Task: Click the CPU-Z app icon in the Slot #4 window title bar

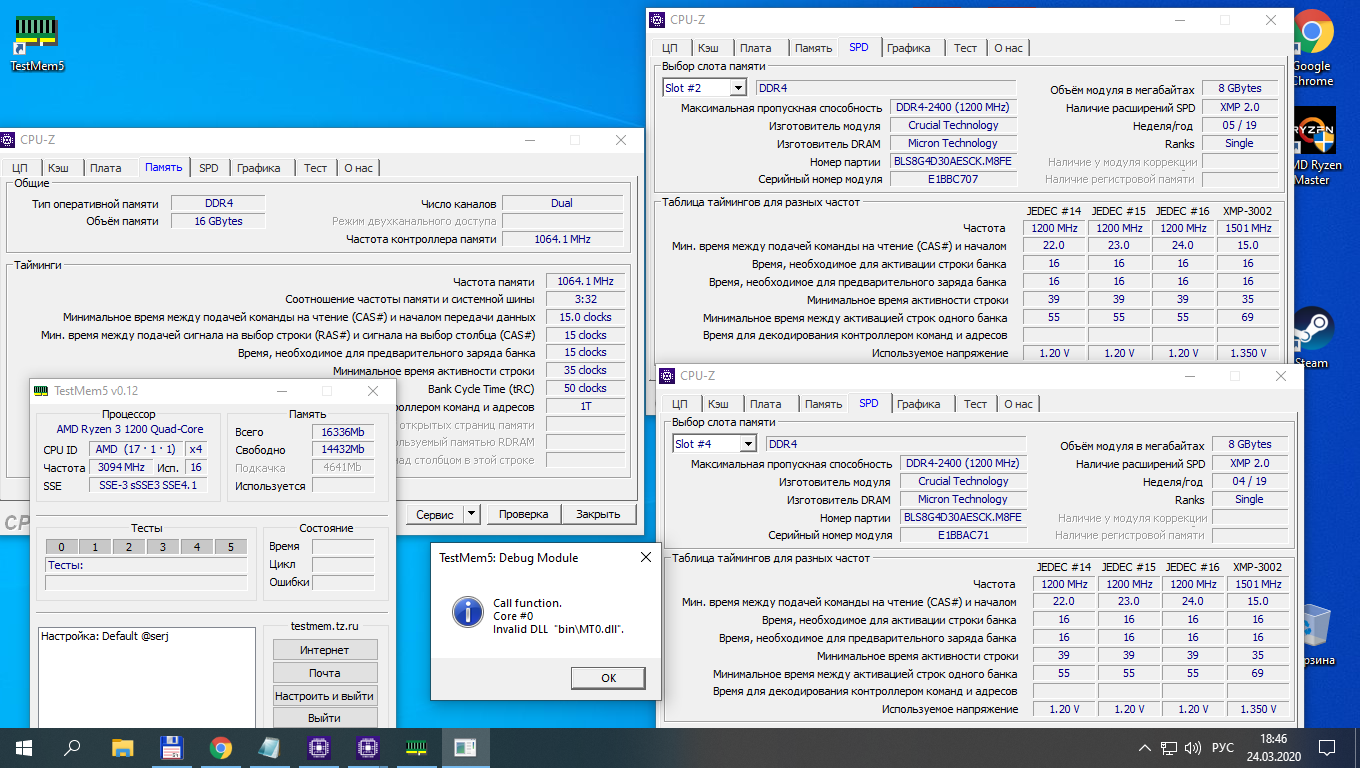Action: tap(667, 375)
